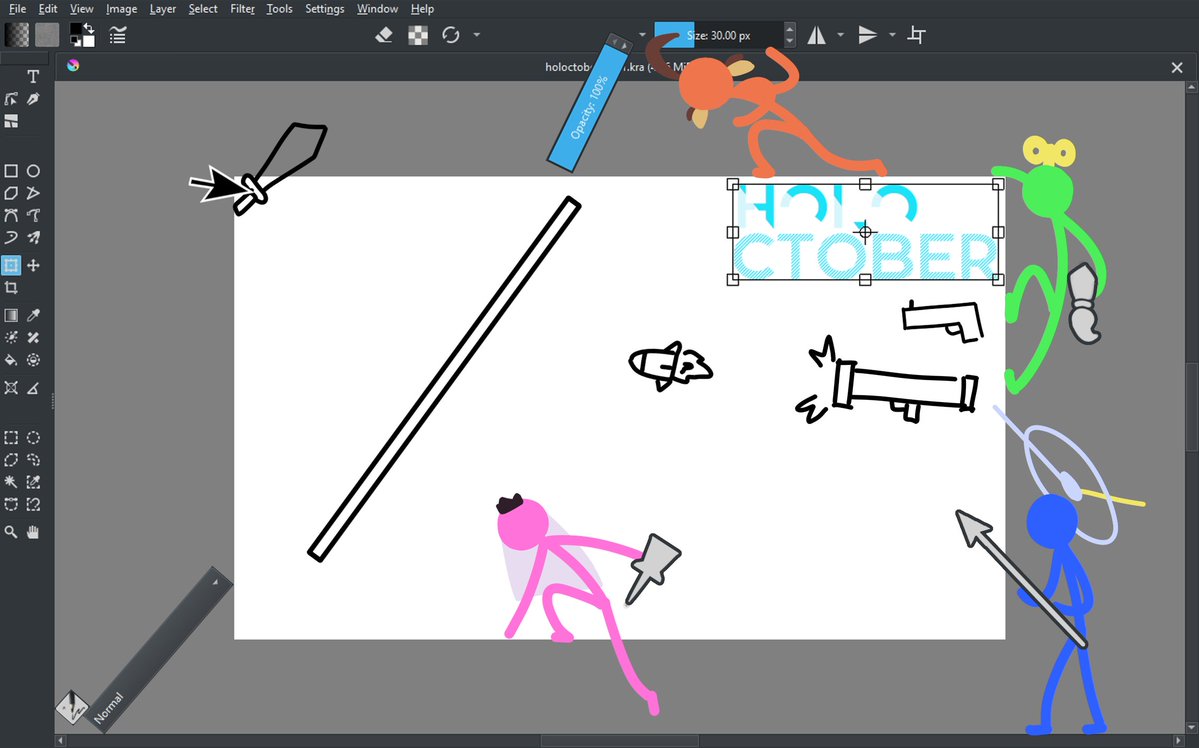Viewport: 1199px width, 748px height.
Task: Select the Gradient tool
Action: [11, 315]
